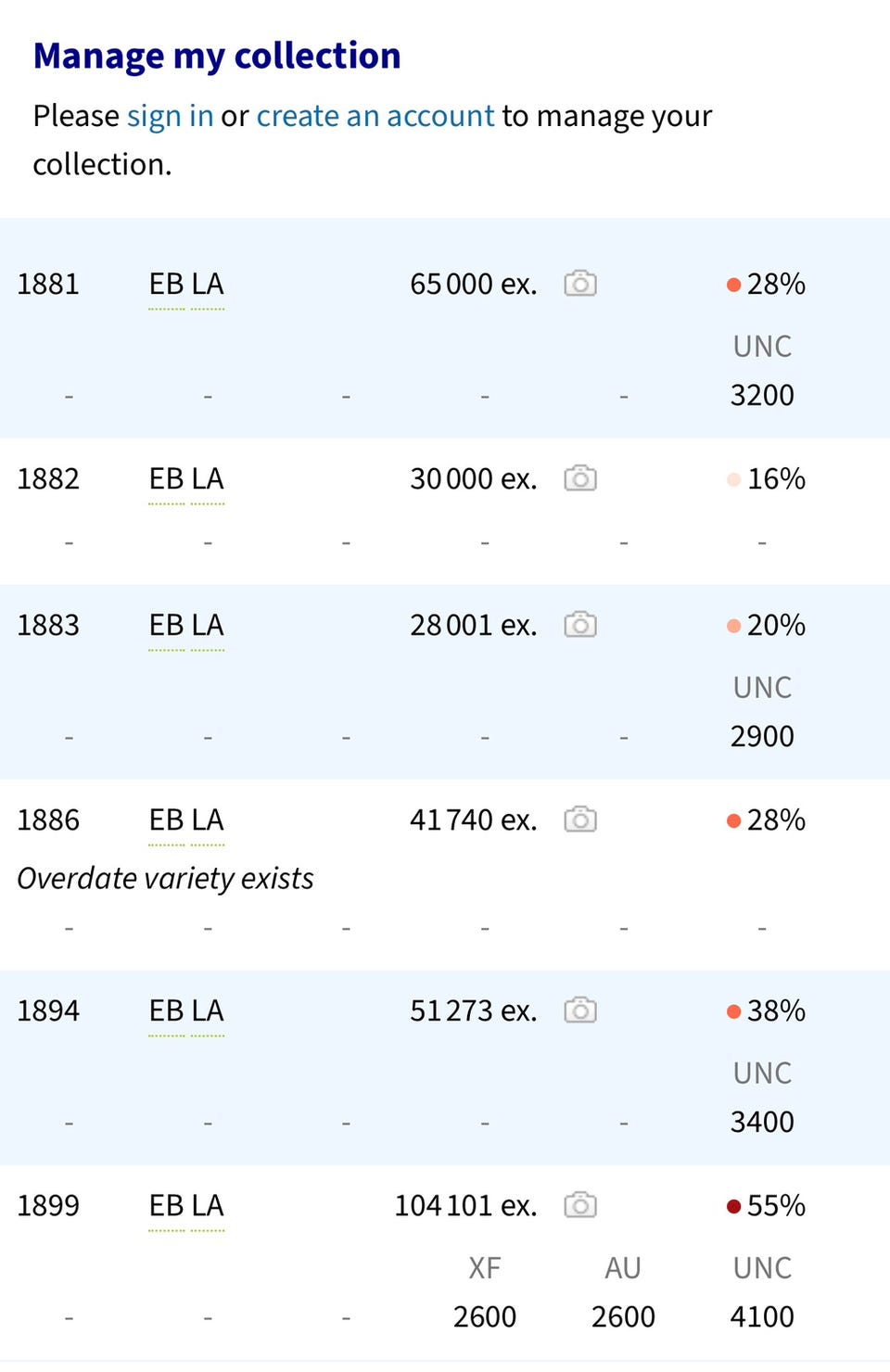Image resolution: width=890 pixels, height=1372 pixels.
Task: Open the create an account link
Action: (x=375, y=116)
